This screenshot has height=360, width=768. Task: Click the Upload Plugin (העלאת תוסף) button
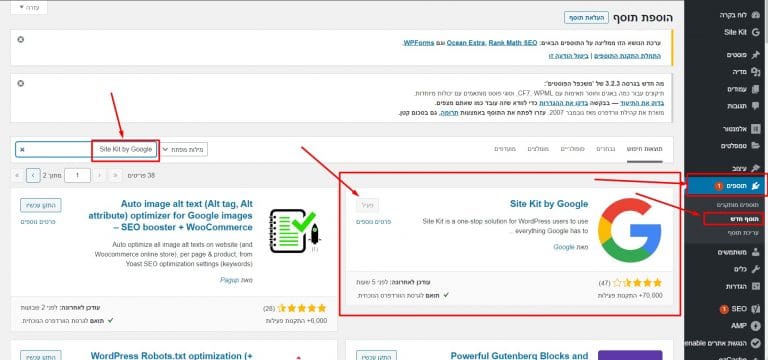tap(586, 18)
